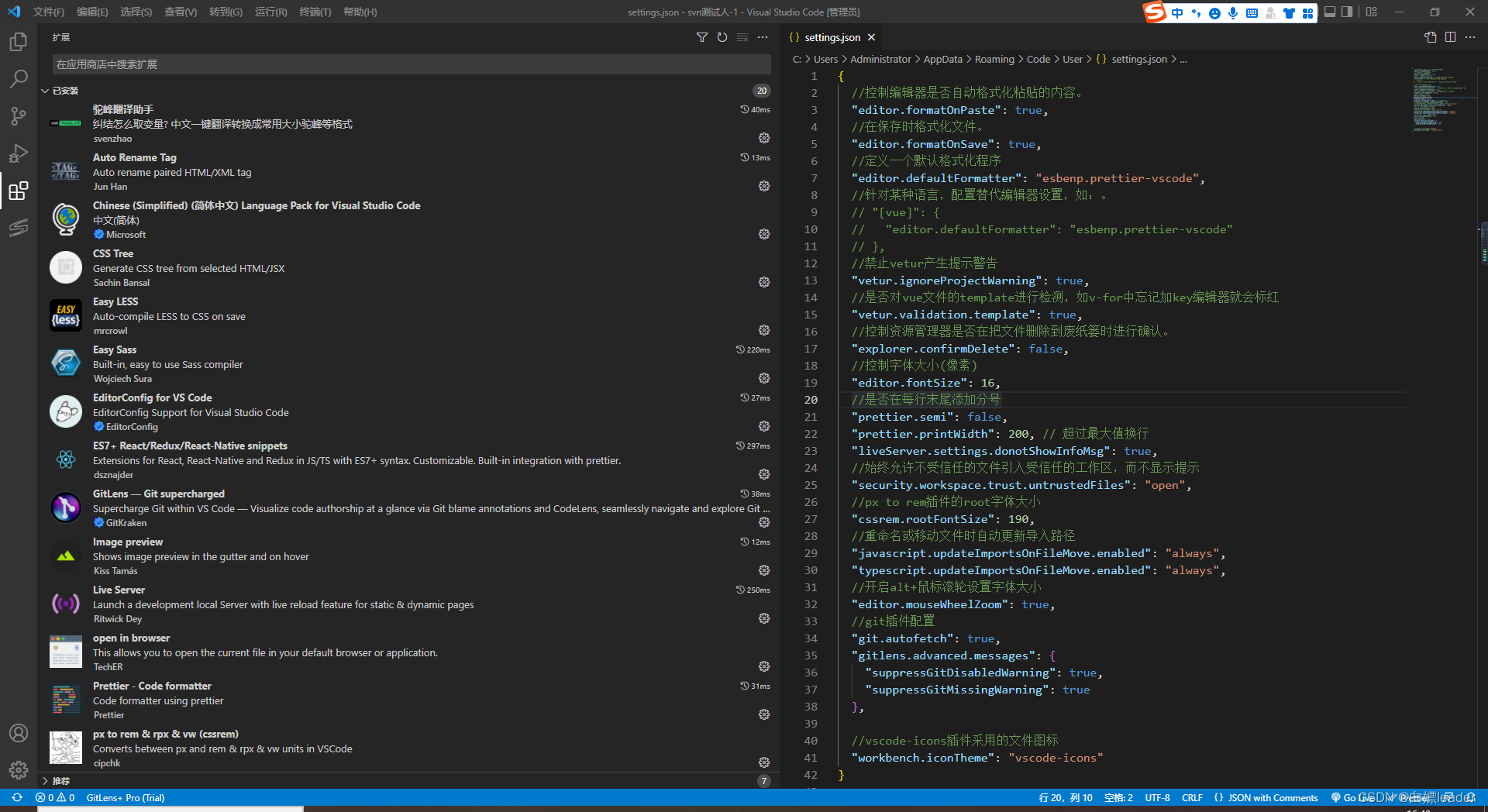
Task: Open the File menu
Action: tap(49, 12)
